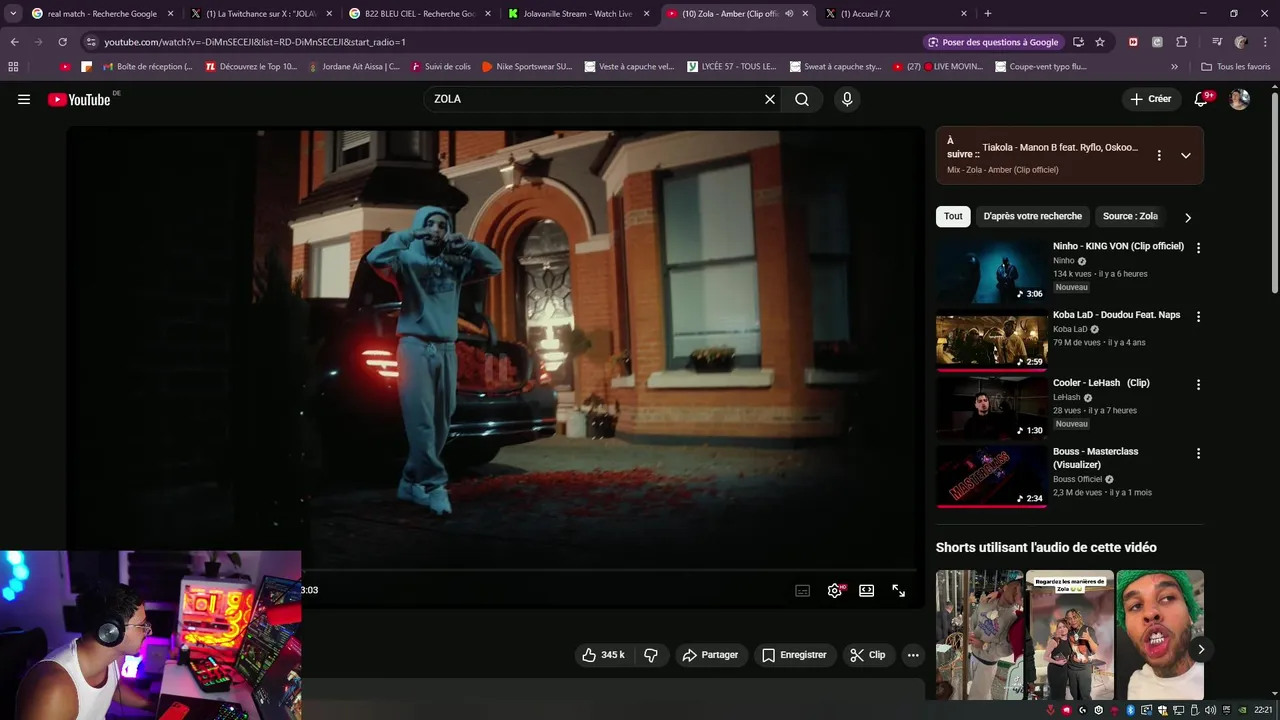Reload the page in Chrome
The image size is (1280, 720).
click(62, 42)
